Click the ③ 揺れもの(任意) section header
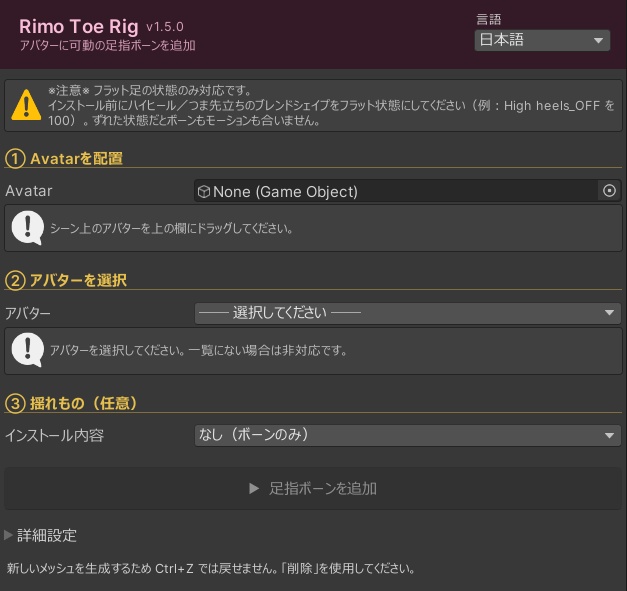This screenshot has height=591, width=627. pos(71,403)
